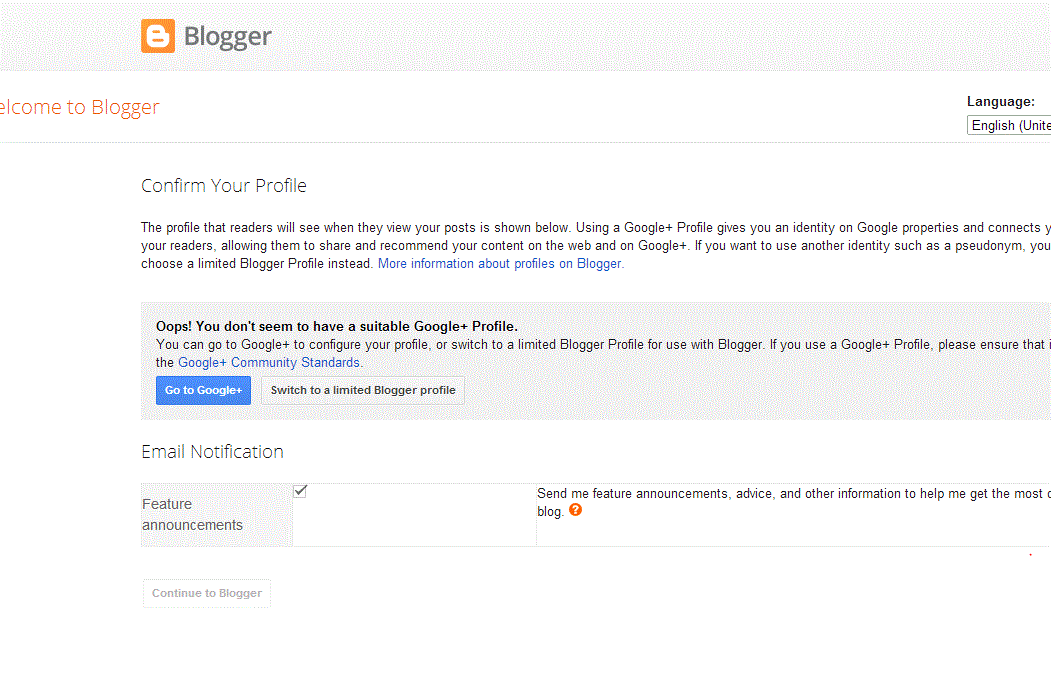Click the Email Notification heading

pos(212,452)
